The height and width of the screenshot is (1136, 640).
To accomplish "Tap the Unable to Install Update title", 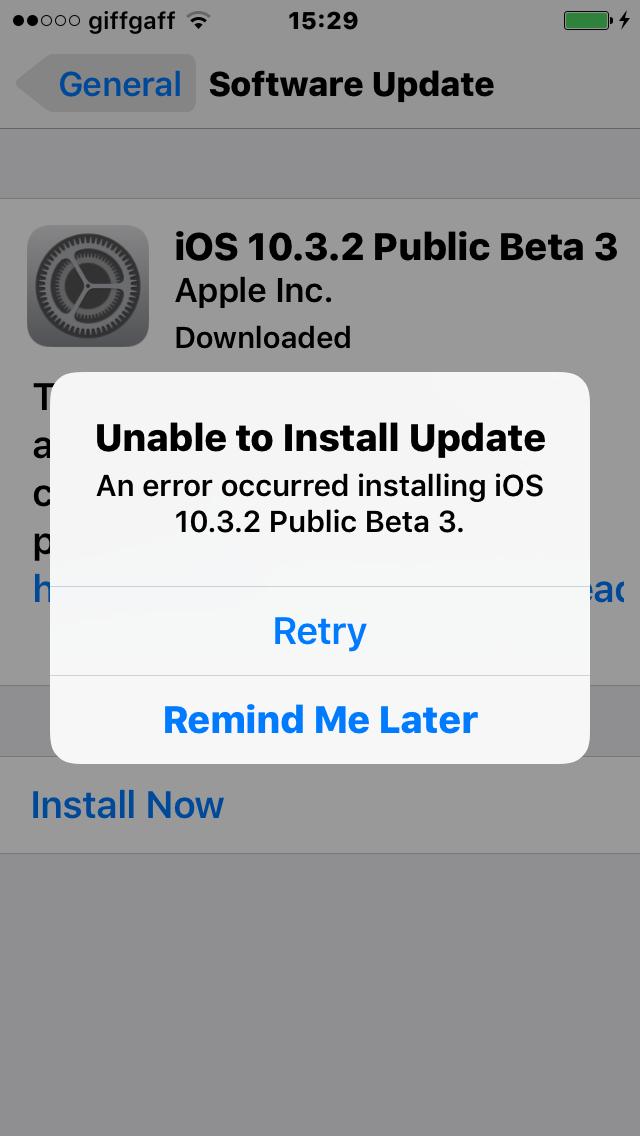I will point(320,438).
